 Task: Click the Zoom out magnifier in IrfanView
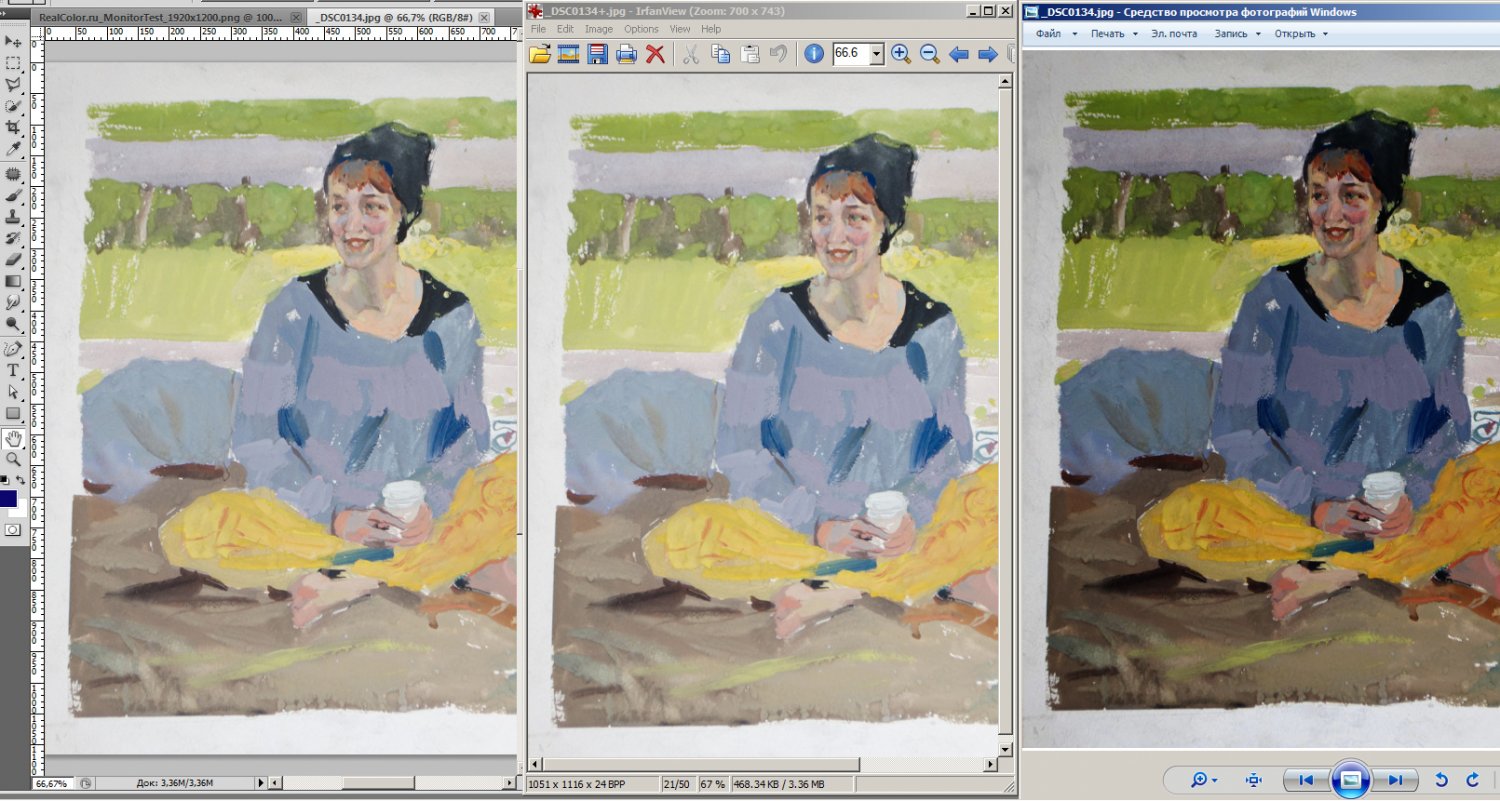(929, 54)
